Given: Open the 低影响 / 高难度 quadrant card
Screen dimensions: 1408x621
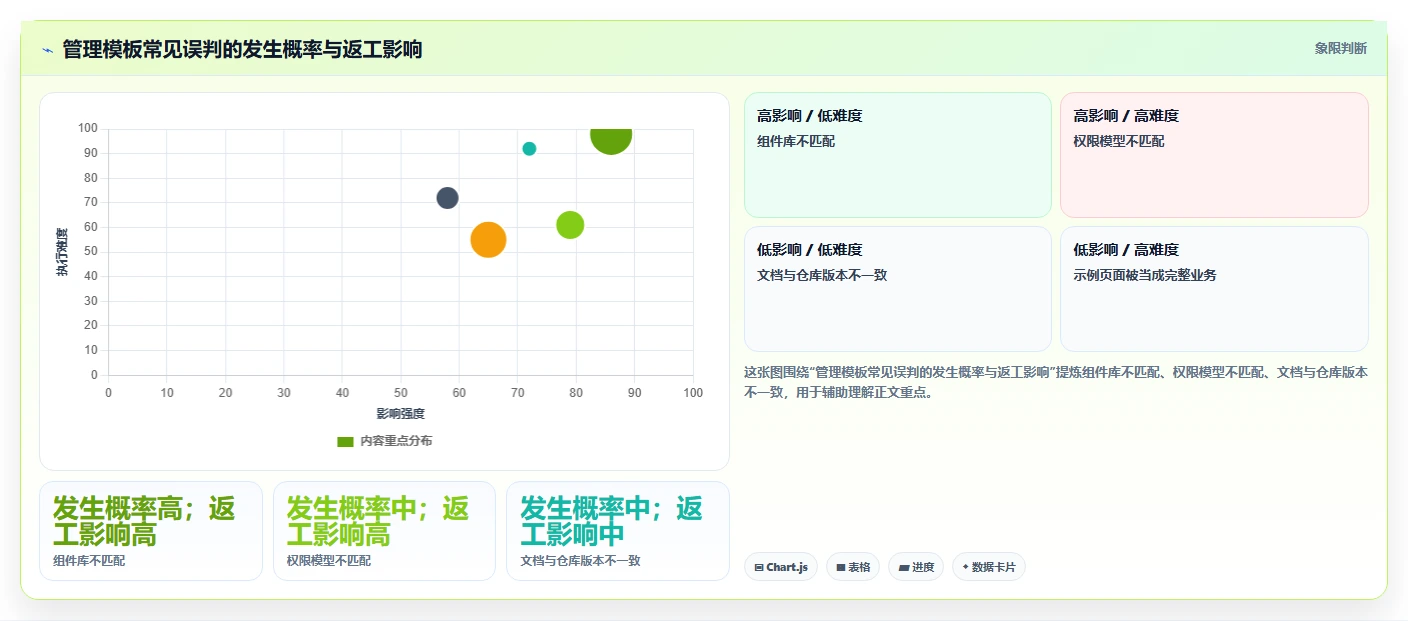Looking at the screenshot, I should pos(1214,289).
